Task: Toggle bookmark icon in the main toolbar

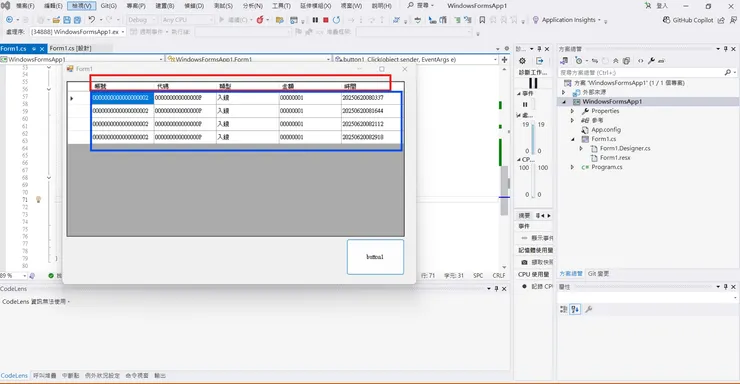Action: pyautogui.click(x=482, y=20)
